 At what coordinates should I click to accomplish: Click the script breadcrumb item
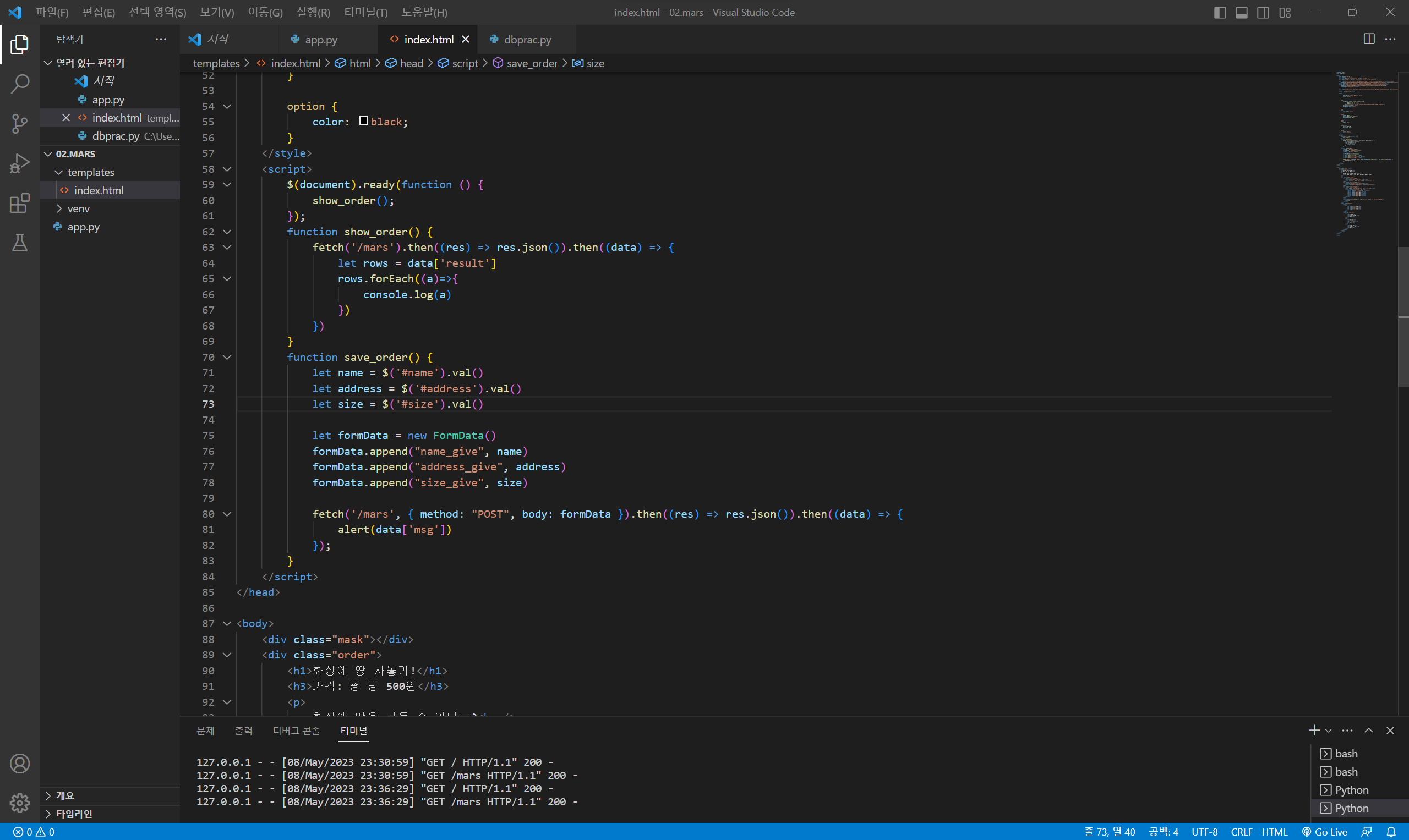458,63
